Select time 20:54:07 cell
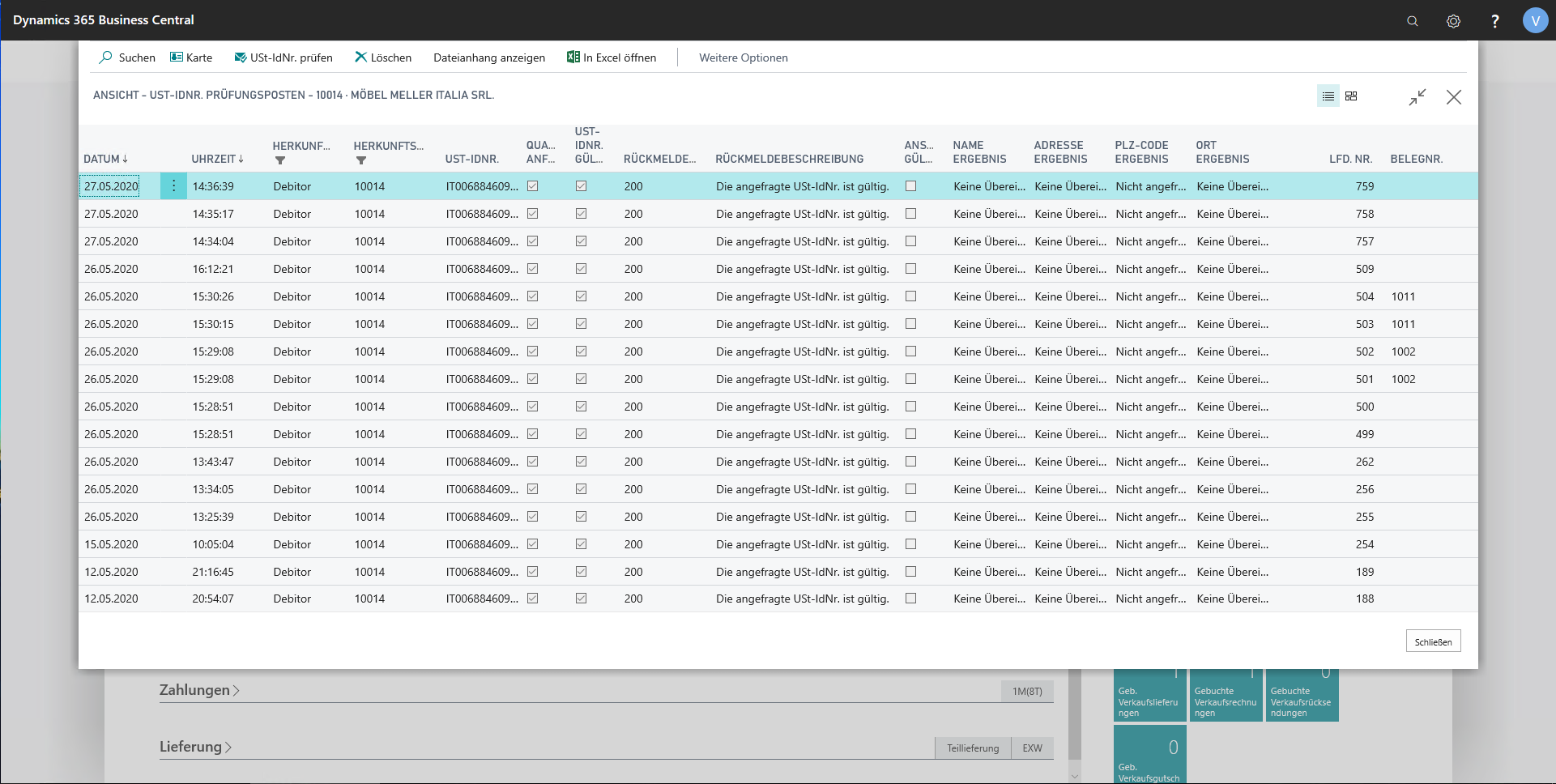The width and height of the screenshot is (1556, 784). click(x=213, y=599)
